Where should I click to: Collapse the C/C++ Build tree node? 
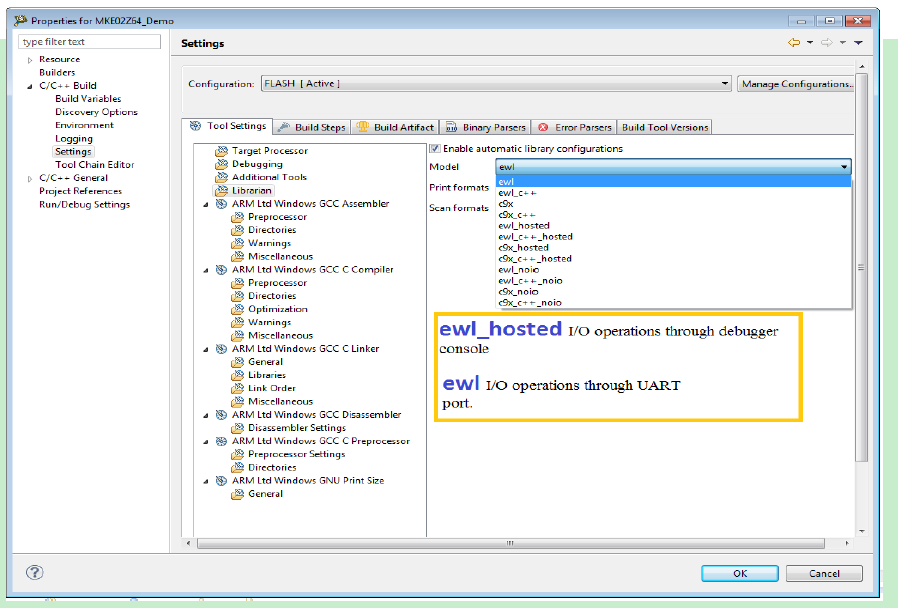[30, 86]
